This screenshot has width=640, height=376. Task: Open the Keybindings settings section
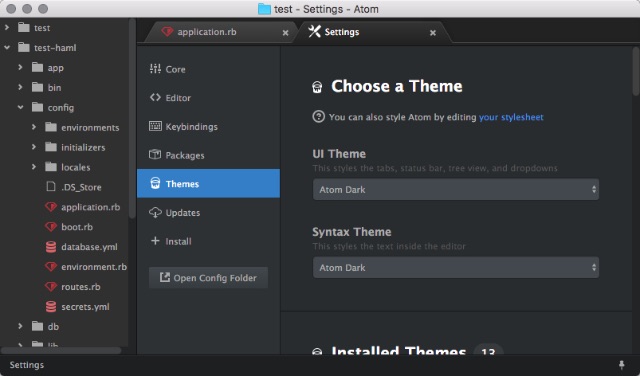[x=208, y=126]
